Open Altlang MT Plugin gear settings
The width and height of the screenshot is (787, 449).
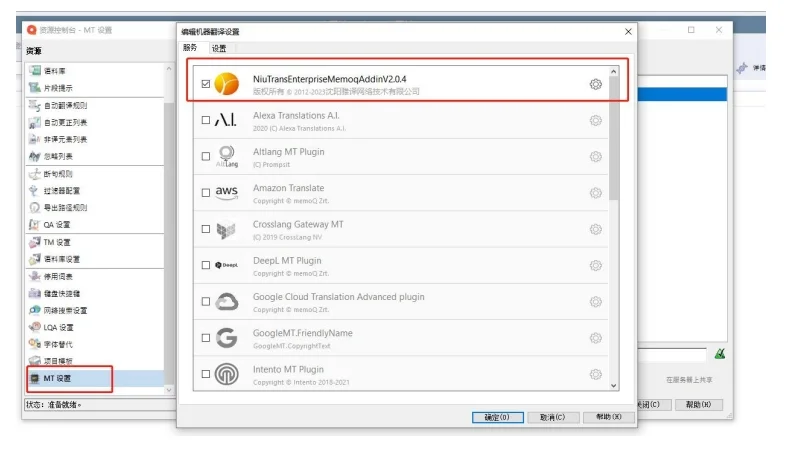point(595,157)
